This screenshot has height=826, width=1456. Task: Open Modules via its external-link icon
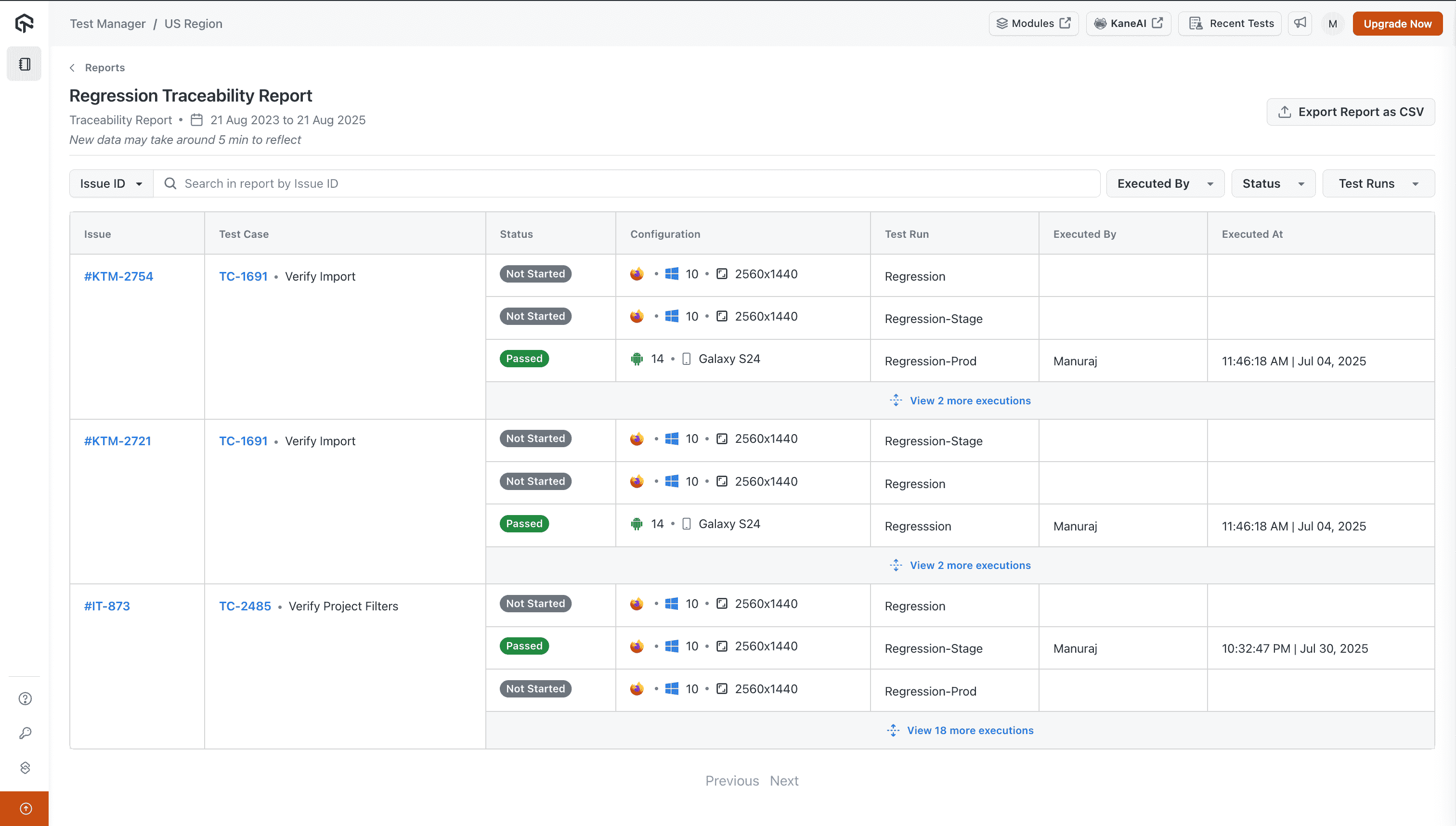1066,23
